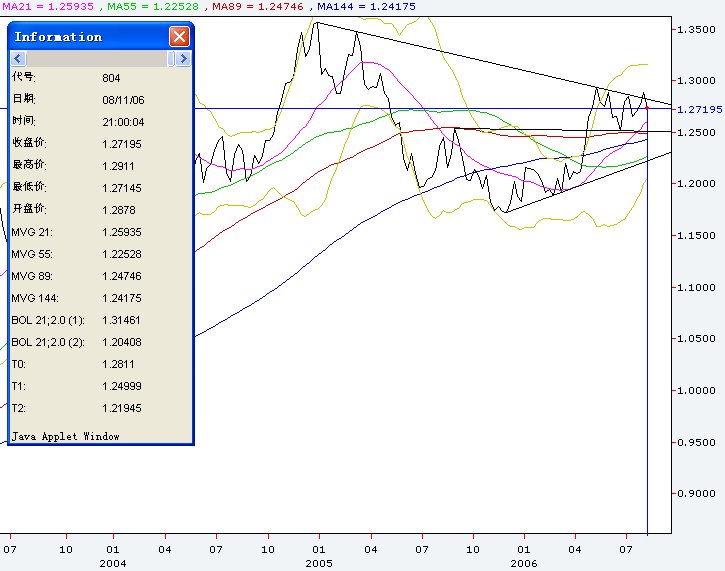Click the left scroll arrow in Information panel
The width and height of the screenshot is (725, 571).
click(18, 59)
